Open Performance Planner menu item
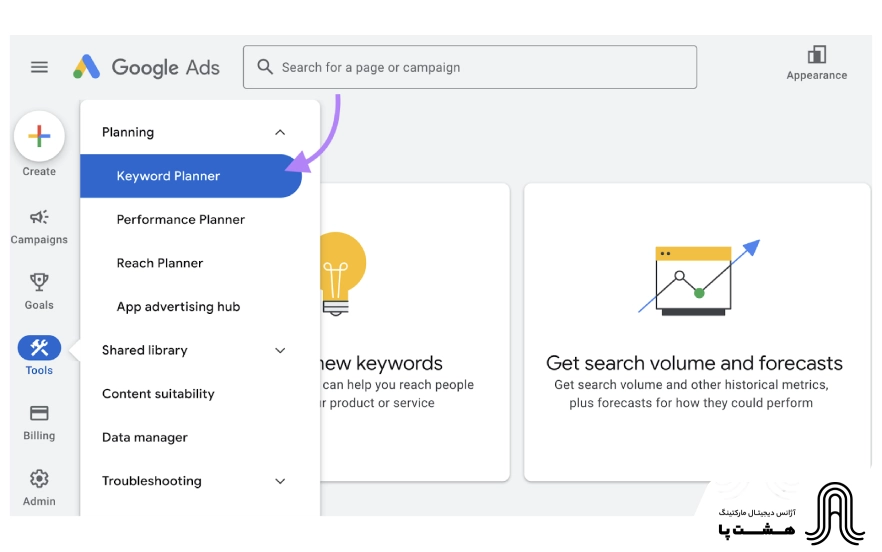Screen dimensions: 882x552 pyautogui.click(x=180, y=219)
